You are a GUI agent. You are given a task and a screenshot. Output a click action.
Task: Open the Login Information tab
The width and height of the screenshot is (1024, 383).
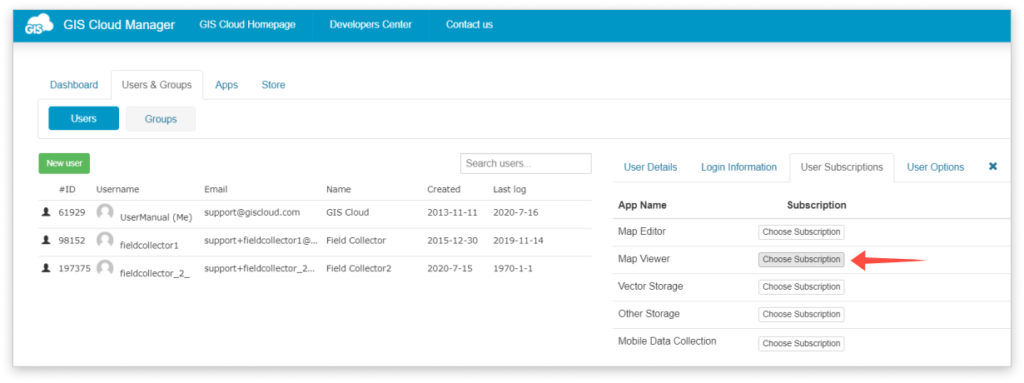(739, 167)
